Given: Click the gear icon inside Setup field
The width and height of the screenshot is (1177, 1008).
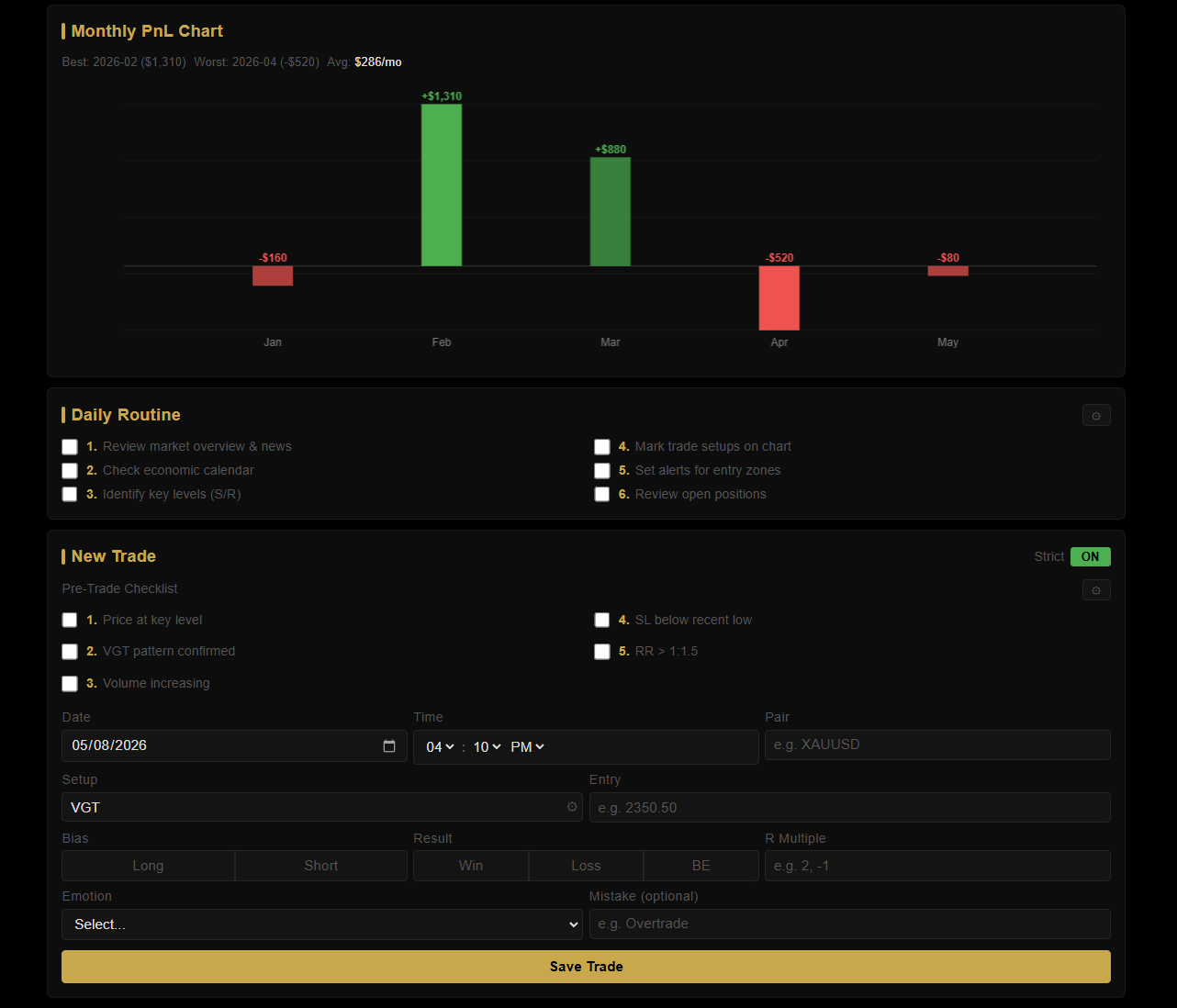Looking at the screenshot, I should pos(572,807).
